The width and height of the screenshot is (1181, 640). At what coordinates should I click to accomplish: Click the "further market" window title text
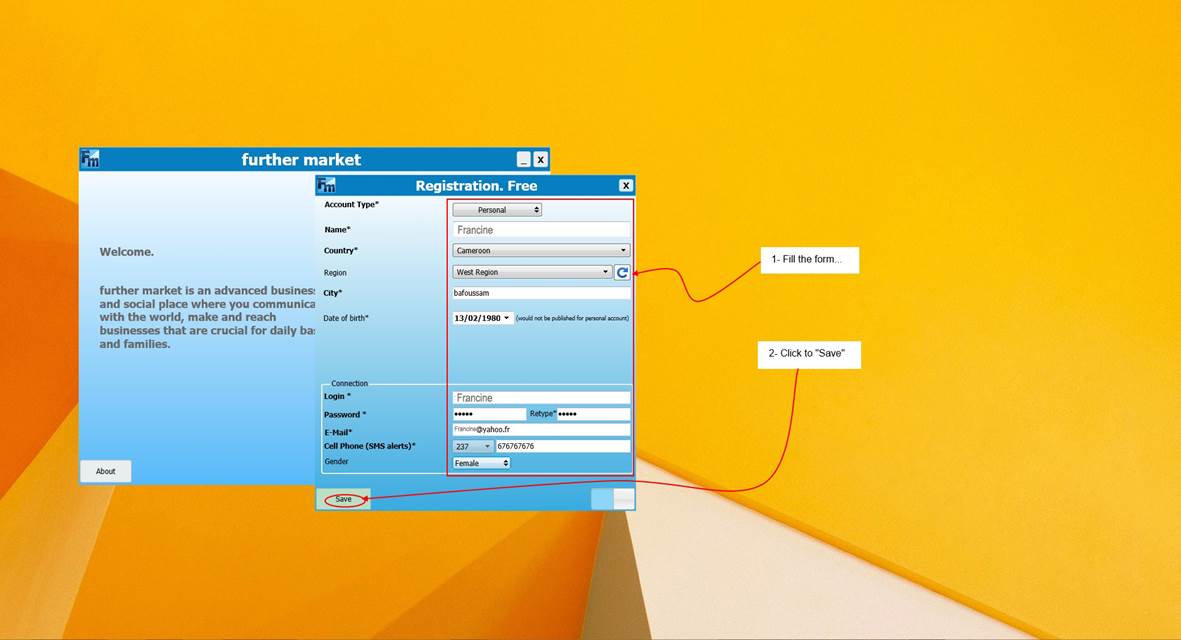pyautogui.click(x=301, y=160)
